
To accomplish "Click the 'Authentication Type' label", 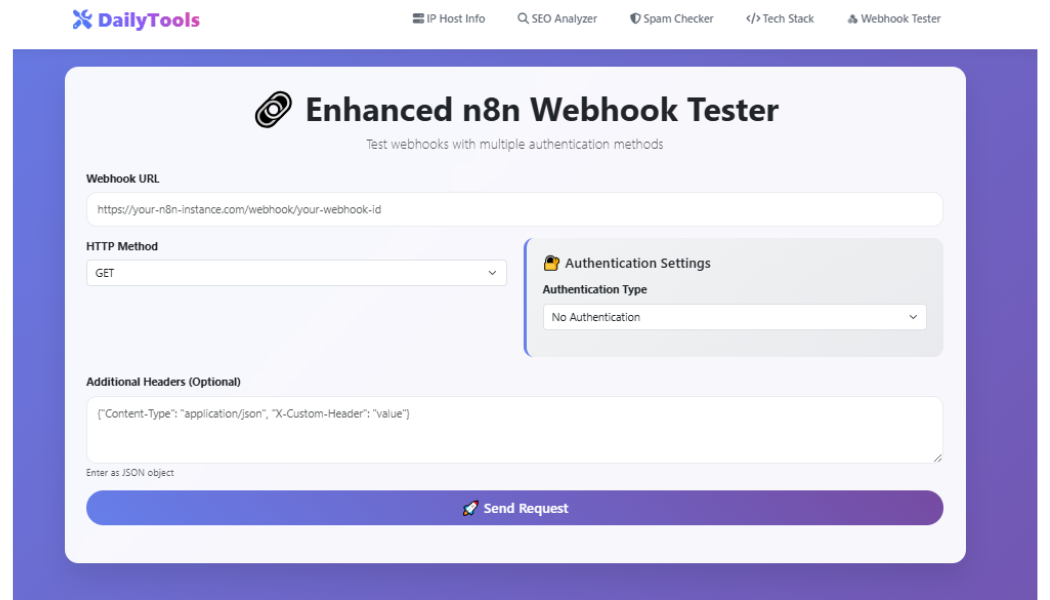I will click(595, 289).
